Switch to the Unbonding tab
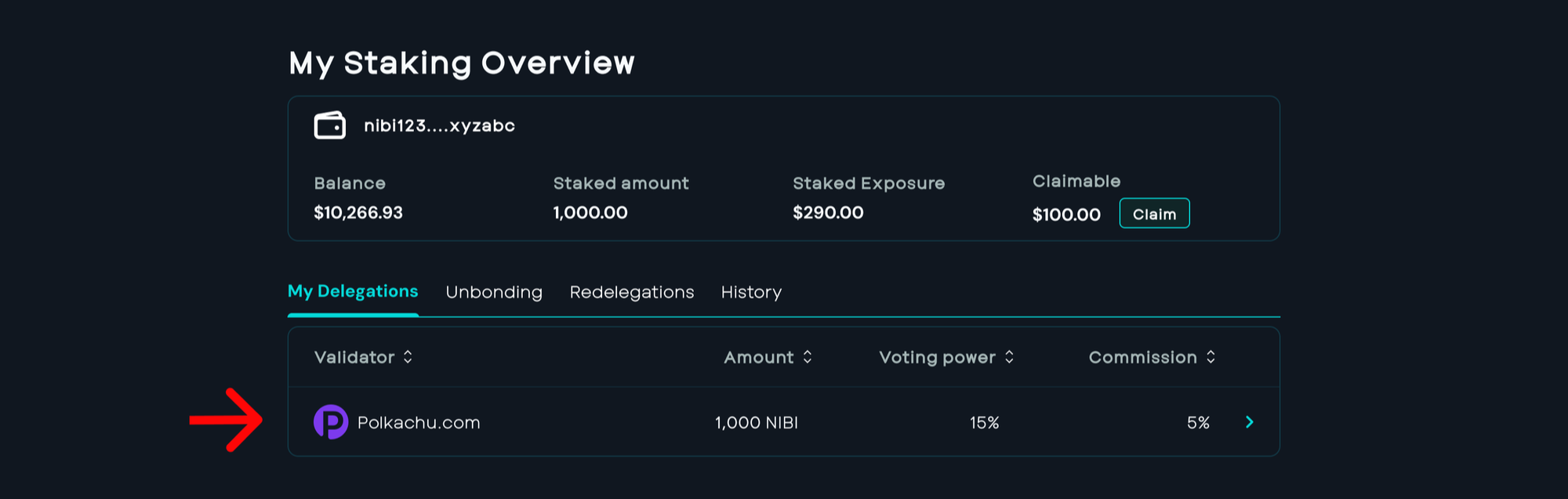This screenshot has height=499, width=1568. [x=494, y=291]
